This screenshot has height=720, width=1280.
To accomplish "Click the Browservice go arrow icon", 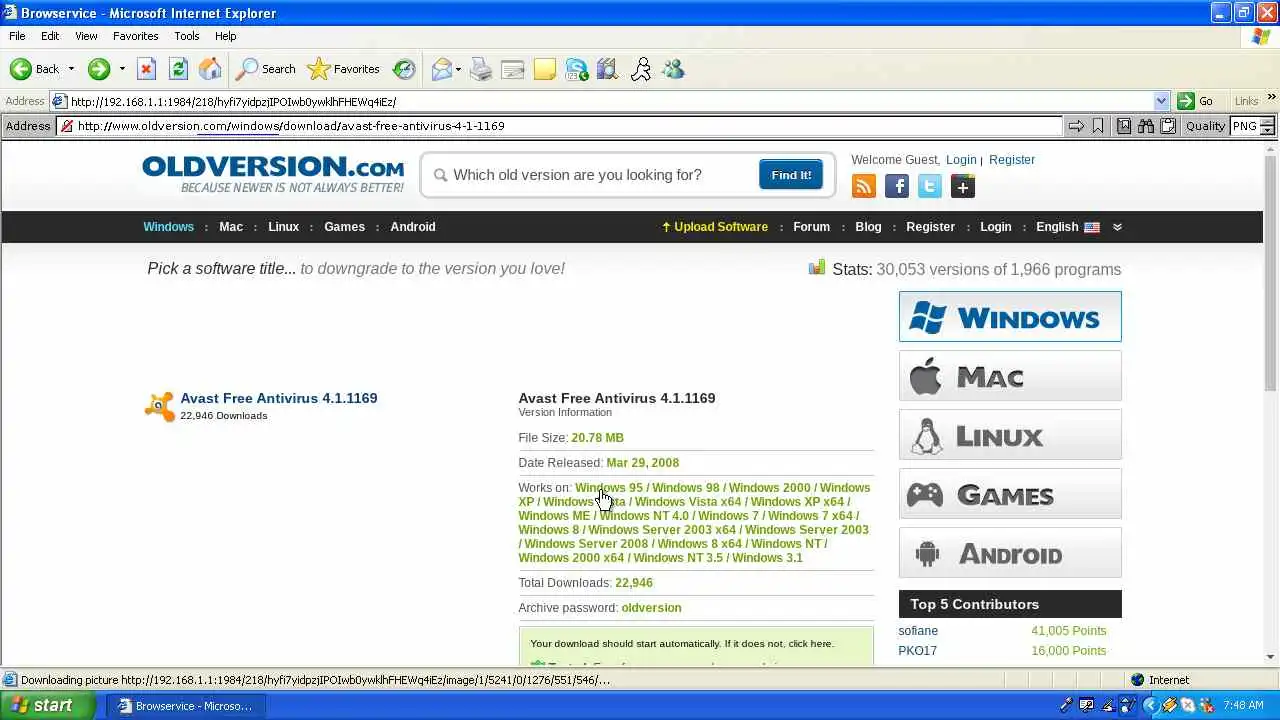I will [x=1076, y=126].
